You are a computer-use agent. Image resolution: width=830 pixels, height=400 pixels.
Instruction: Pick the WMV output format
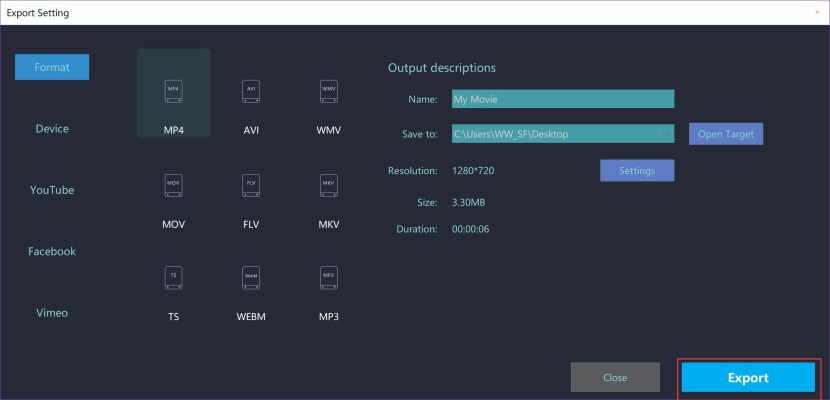click(x=328, y=94)
